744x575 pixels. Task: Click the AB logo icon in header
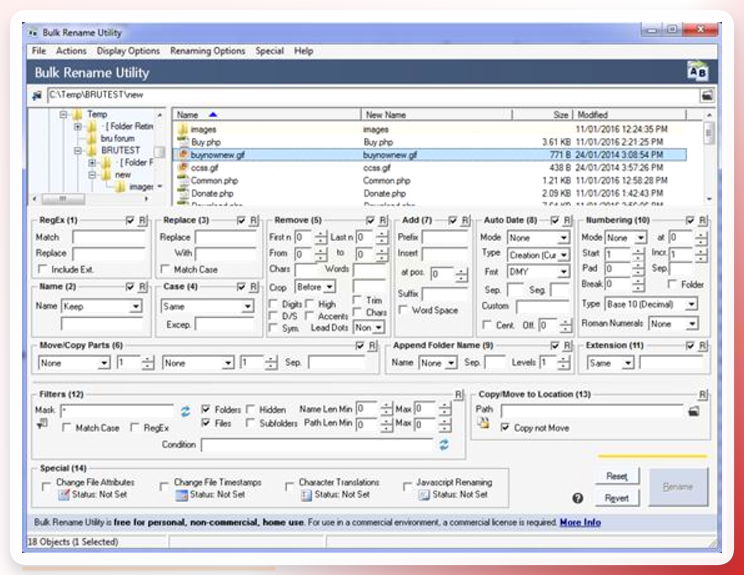(x=698, y=72)
